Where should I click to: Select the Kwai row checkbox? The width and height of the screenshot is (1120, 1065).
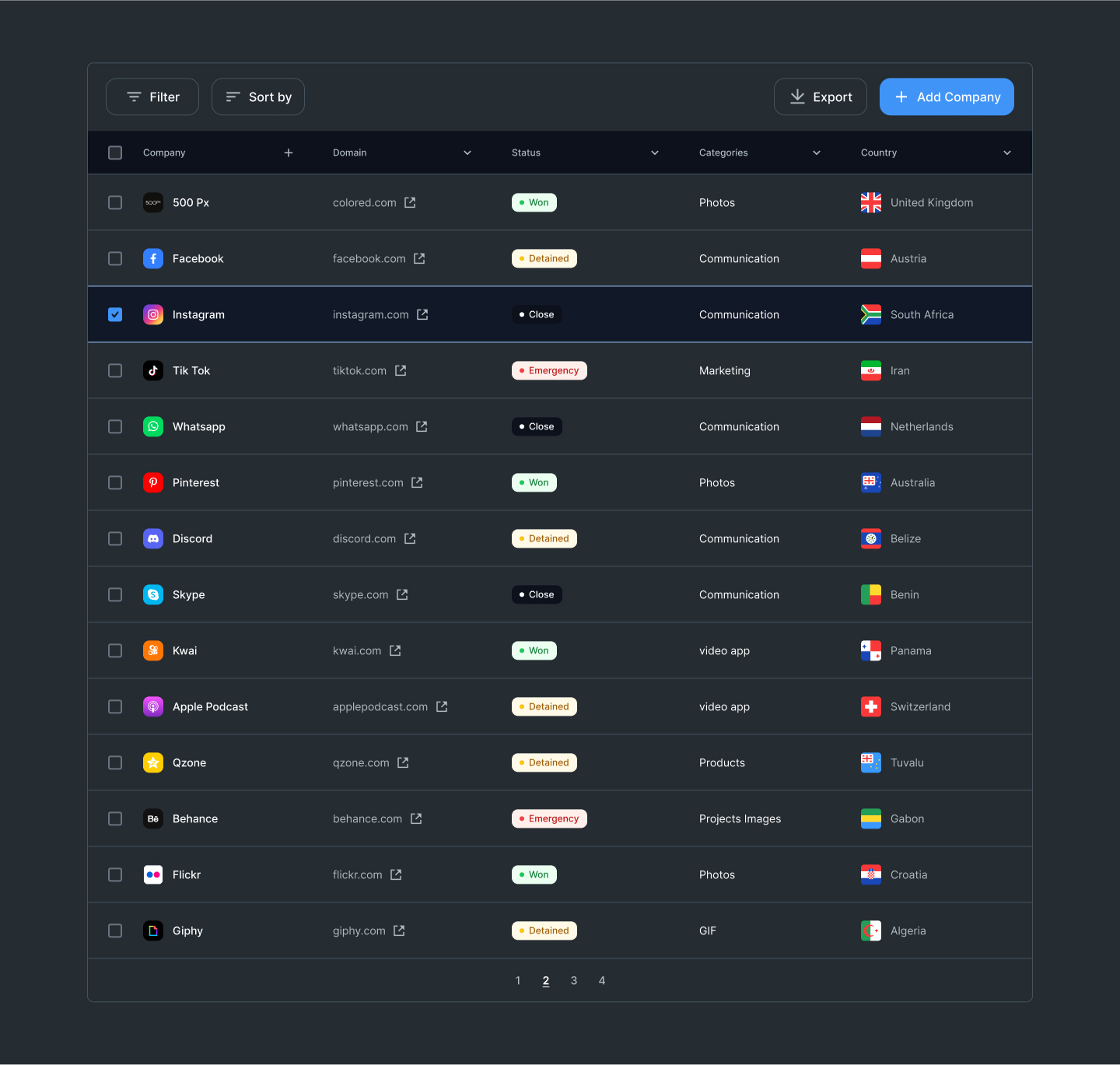point(115,650)
